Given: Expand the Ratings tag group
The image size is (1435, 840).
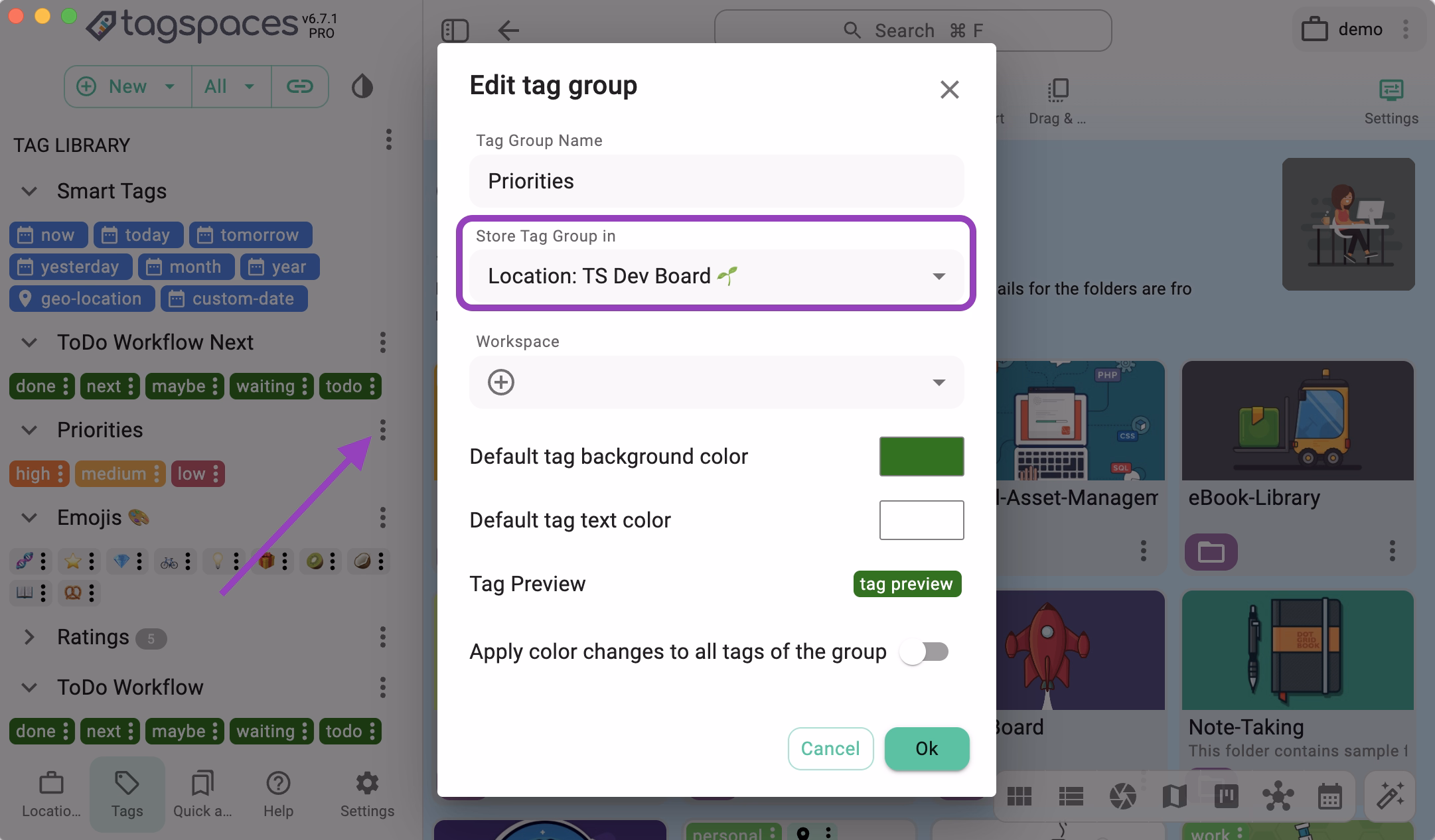Looking at the screenshot, I should (x=29, y=637).
